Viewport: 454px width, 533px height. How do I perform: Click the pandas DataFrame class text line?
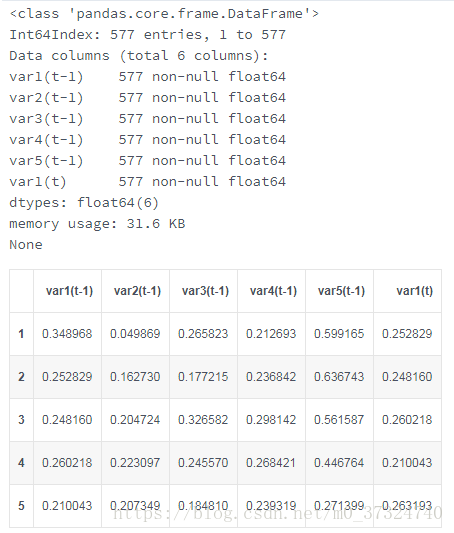tap(164, 14)
